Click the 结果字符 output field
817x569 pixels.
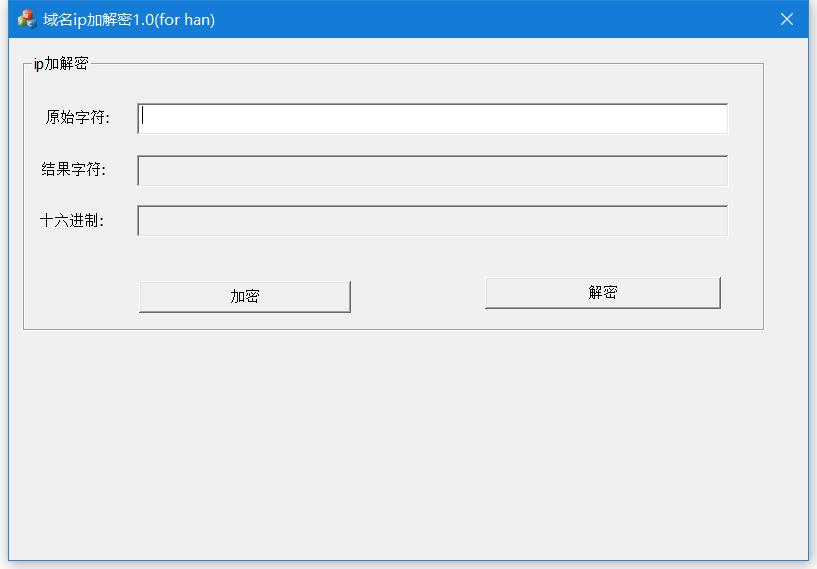(432, 170)
